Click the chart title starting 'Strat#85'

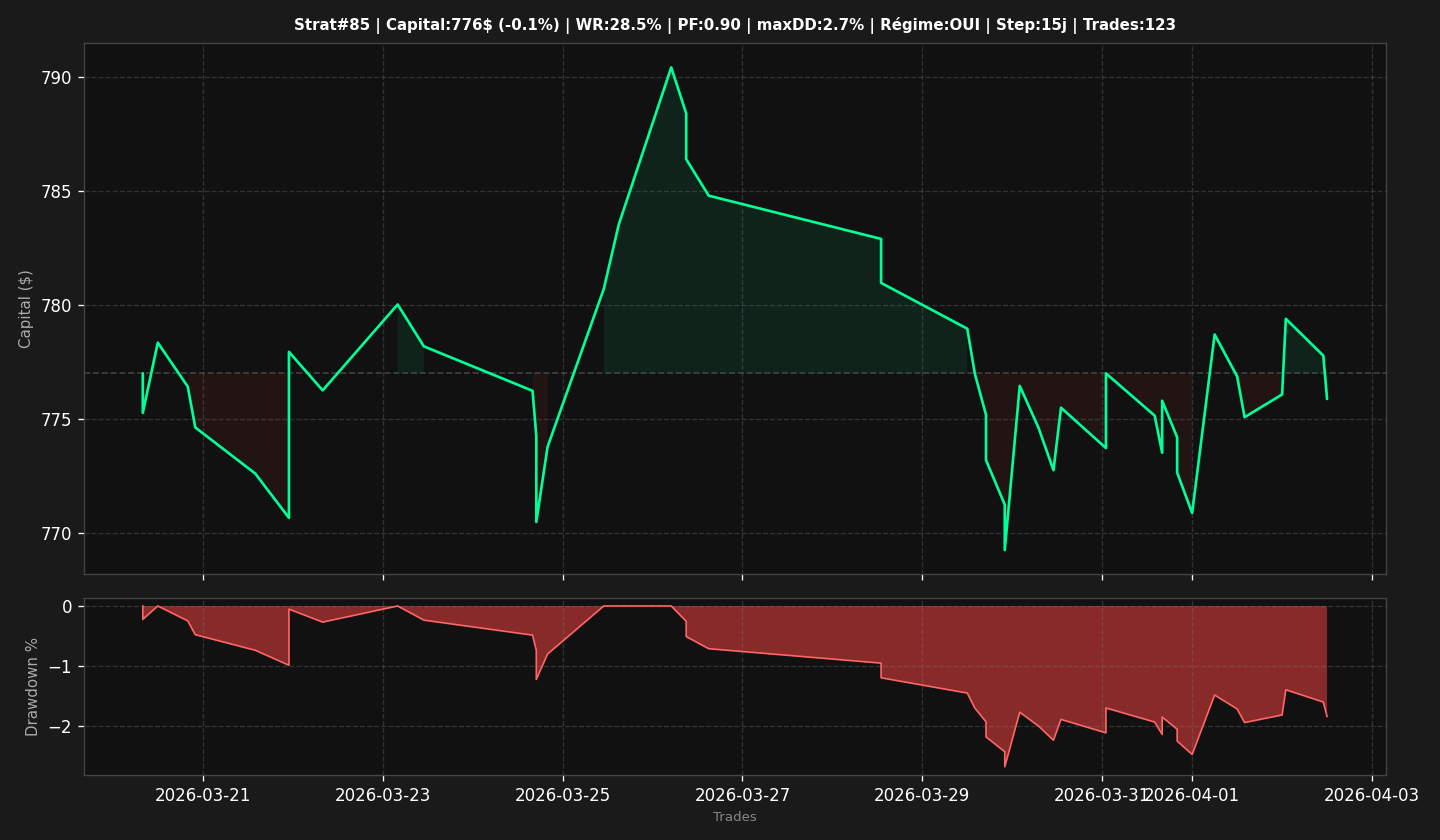click(x=735, y=25)
